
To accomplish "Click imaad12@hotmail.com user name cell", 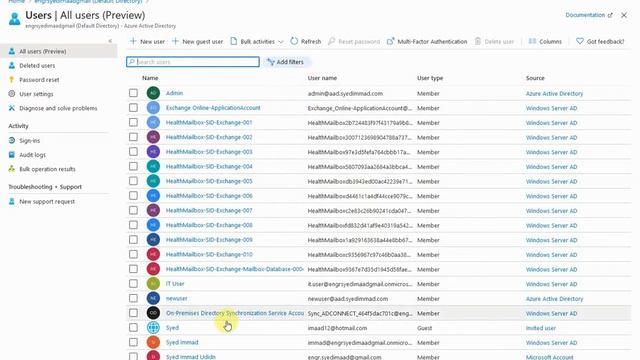I will pyautogui.click(x=337, y=328).
